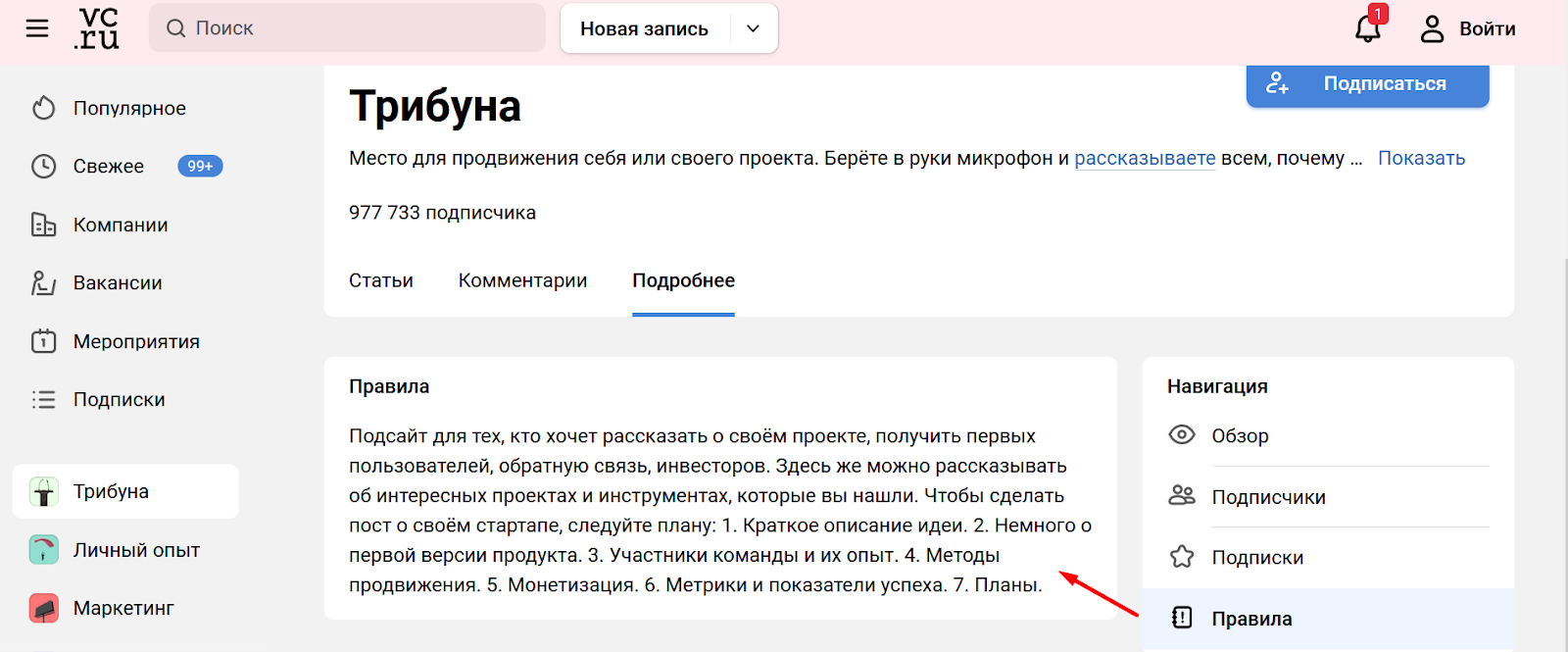Go to vc.ru home logo
The height and width of the screenshot is (652, 1568).
96,28
